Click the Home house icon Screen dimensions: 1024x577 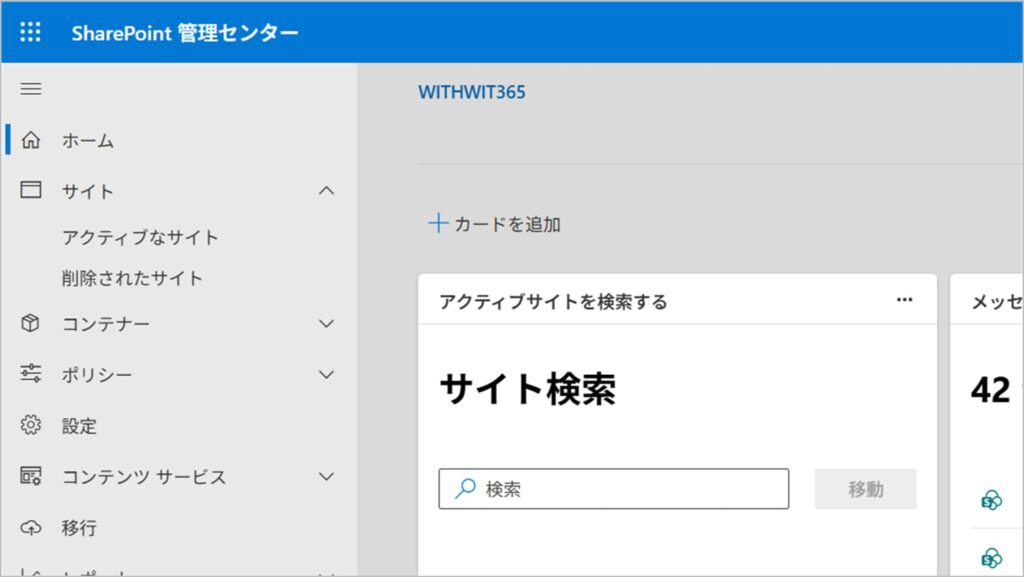coord(31,140)
